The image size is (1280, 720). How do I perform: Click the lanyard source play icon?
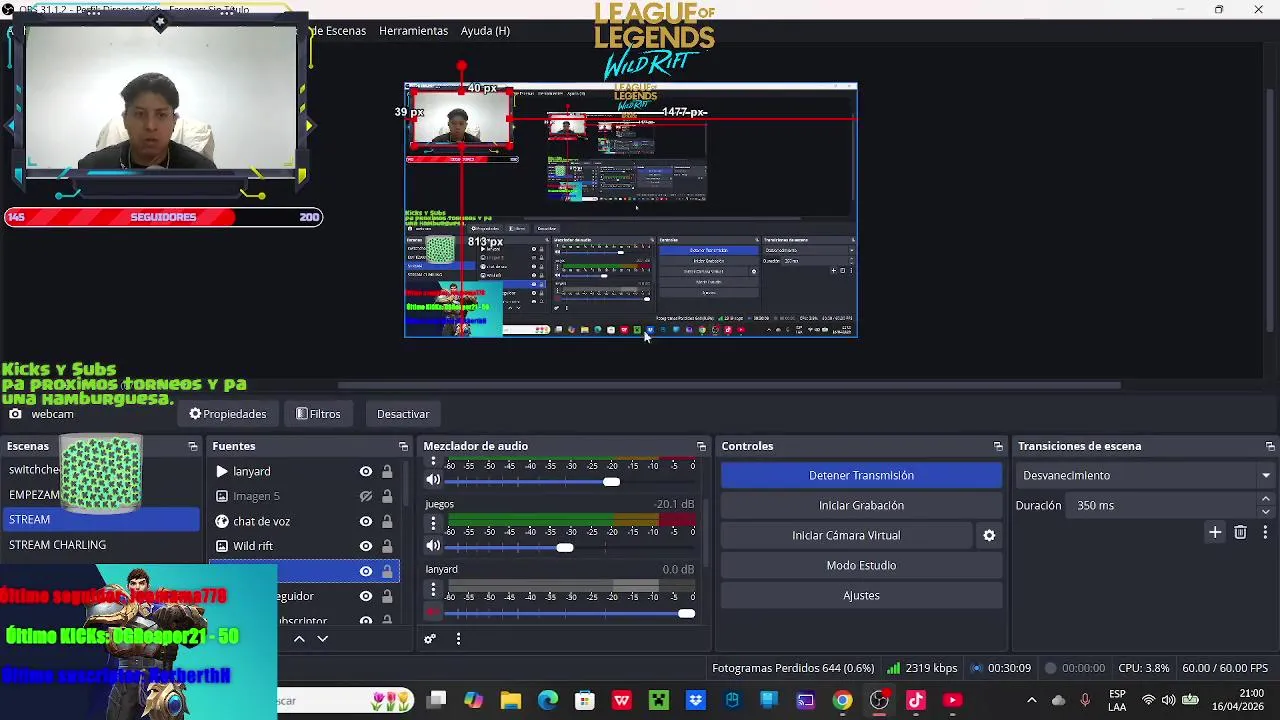[222, 471]
